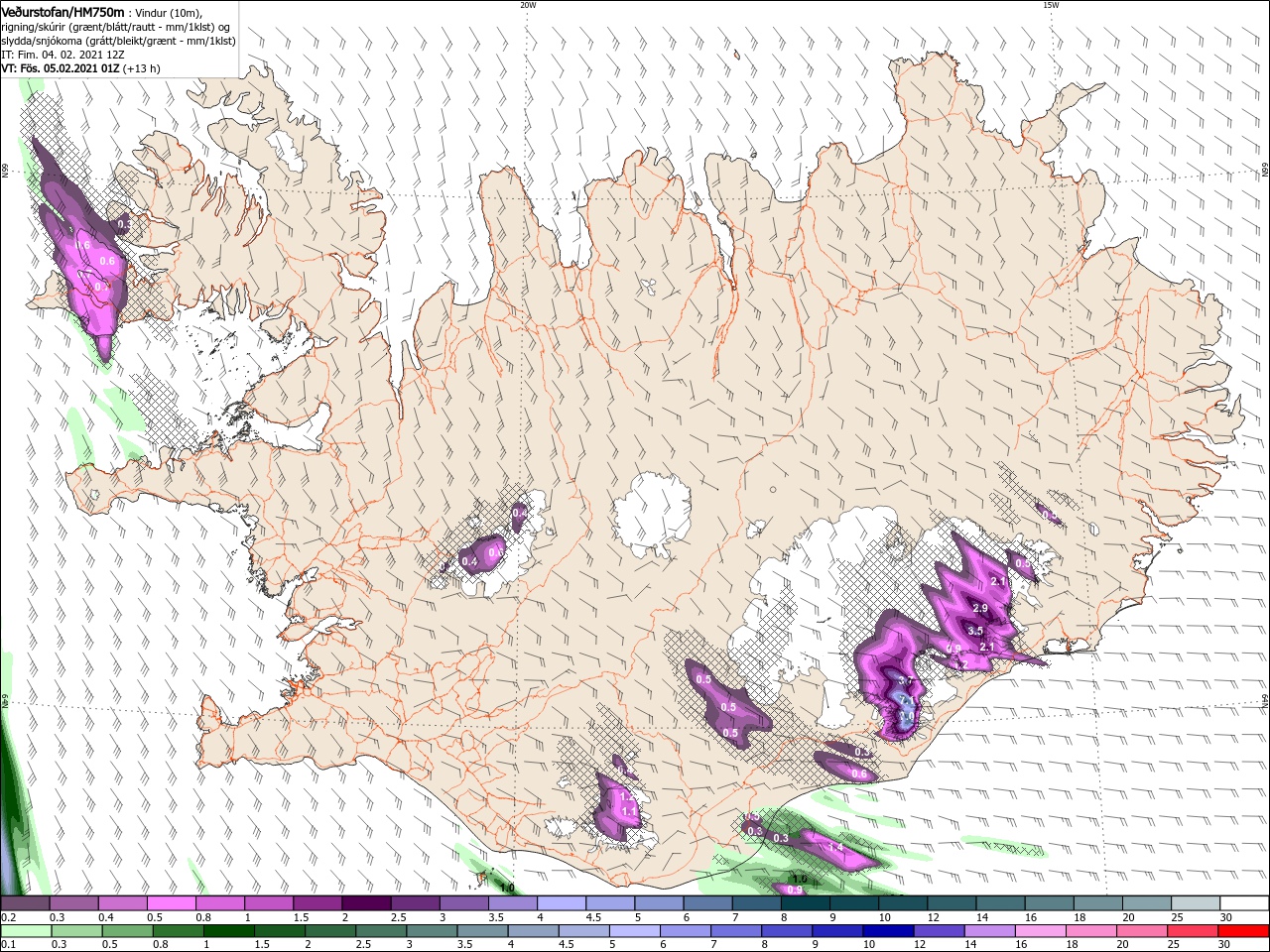Click the 7.1 snowfall peak value

pos(905,700)
